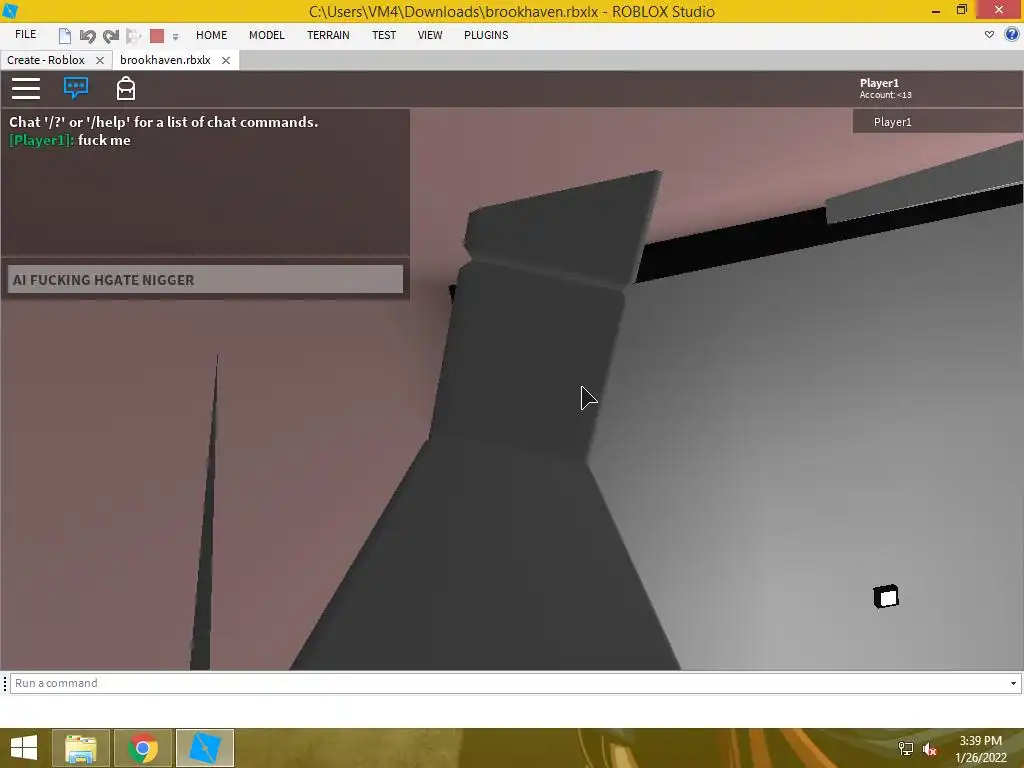Open the Roblox hamburger menu
Image resolution: width=1024 pixels, height=768 pixels.
(26, 88)
